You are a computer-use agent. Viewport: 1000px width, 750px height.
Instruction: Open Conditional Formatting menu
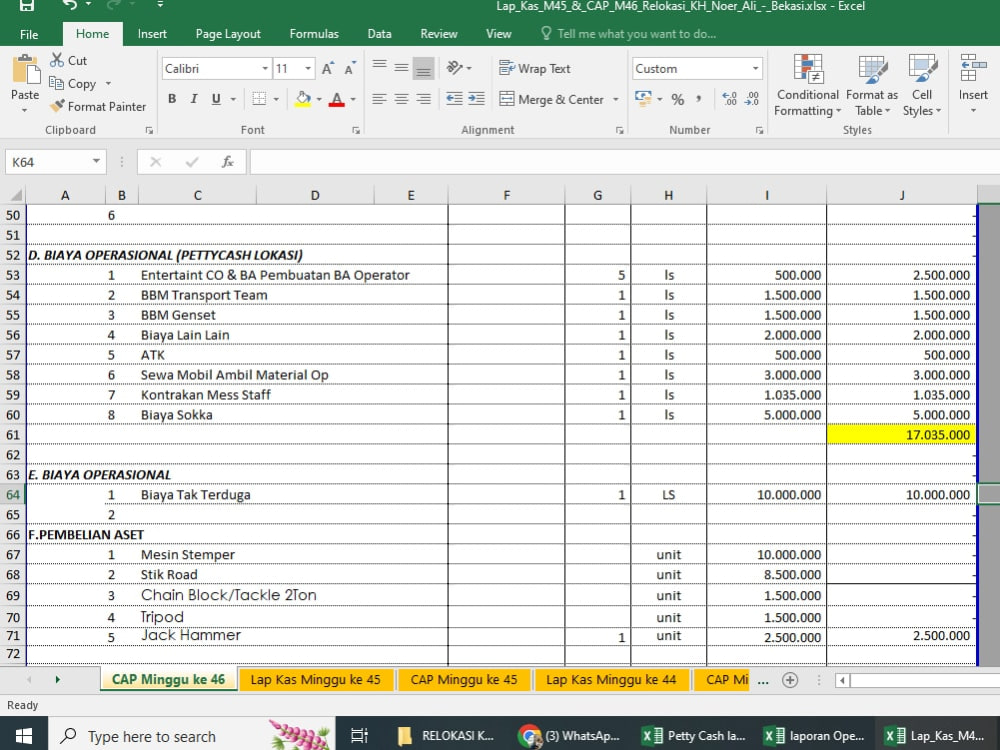807,86
